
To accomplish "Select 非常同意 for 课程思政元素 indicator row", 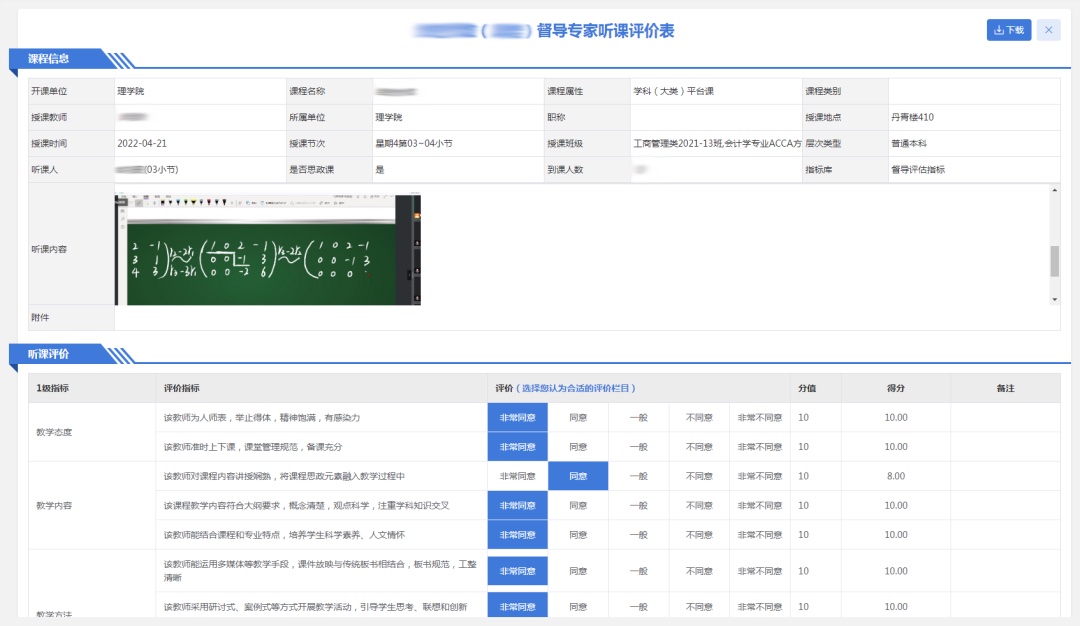I will [x=517, y=476].
